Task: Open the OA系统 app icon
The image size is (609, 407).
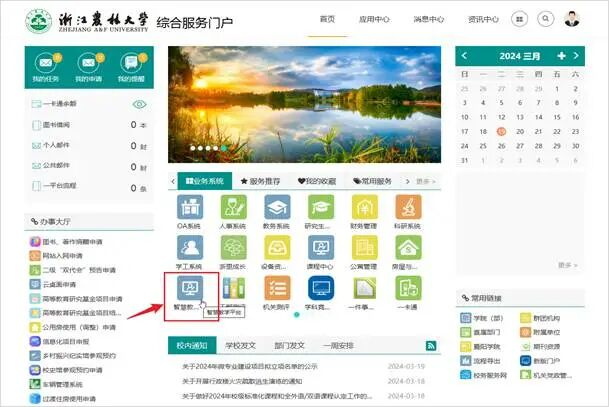Action: [x=189, y=207]
